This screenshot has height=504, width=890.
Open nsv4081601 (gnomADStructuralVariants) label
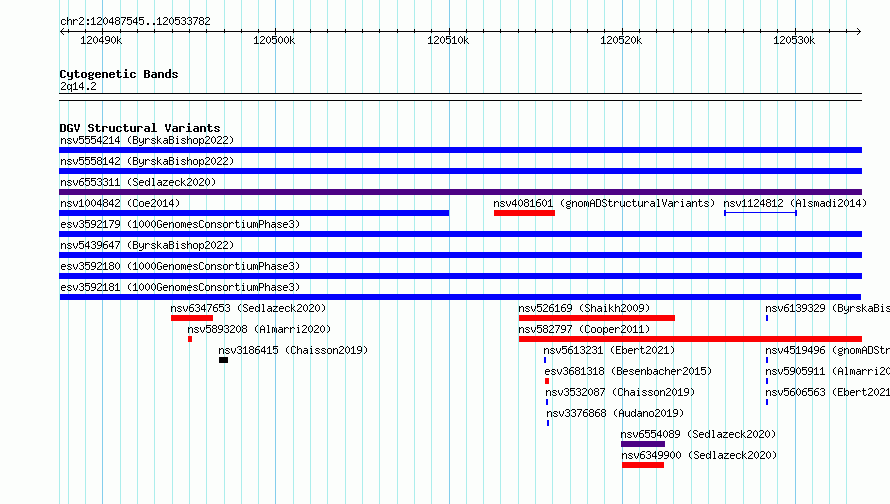pos(604,203)
